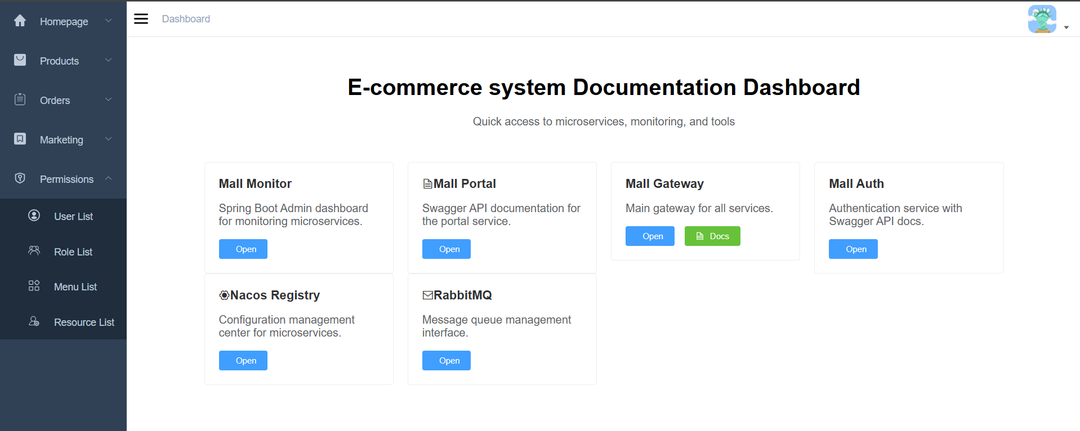Click the Products bag icon in sidebar
The image size is (1080, 431).
tap(20, 60)
